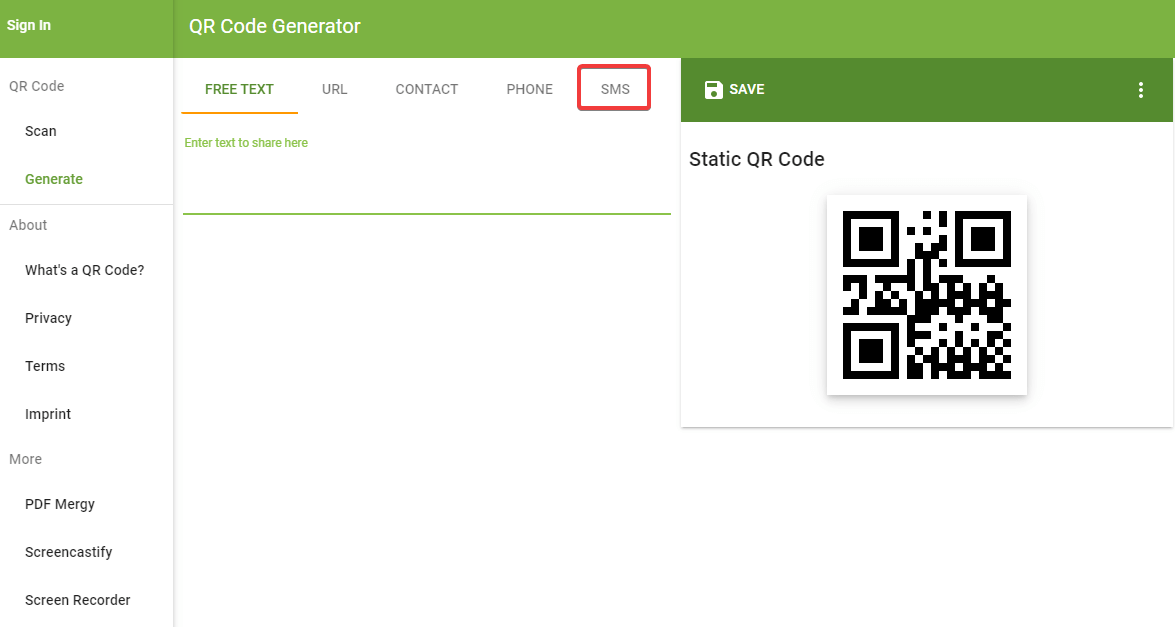
Task: Open the Imprint page
Action: (48, 414)
